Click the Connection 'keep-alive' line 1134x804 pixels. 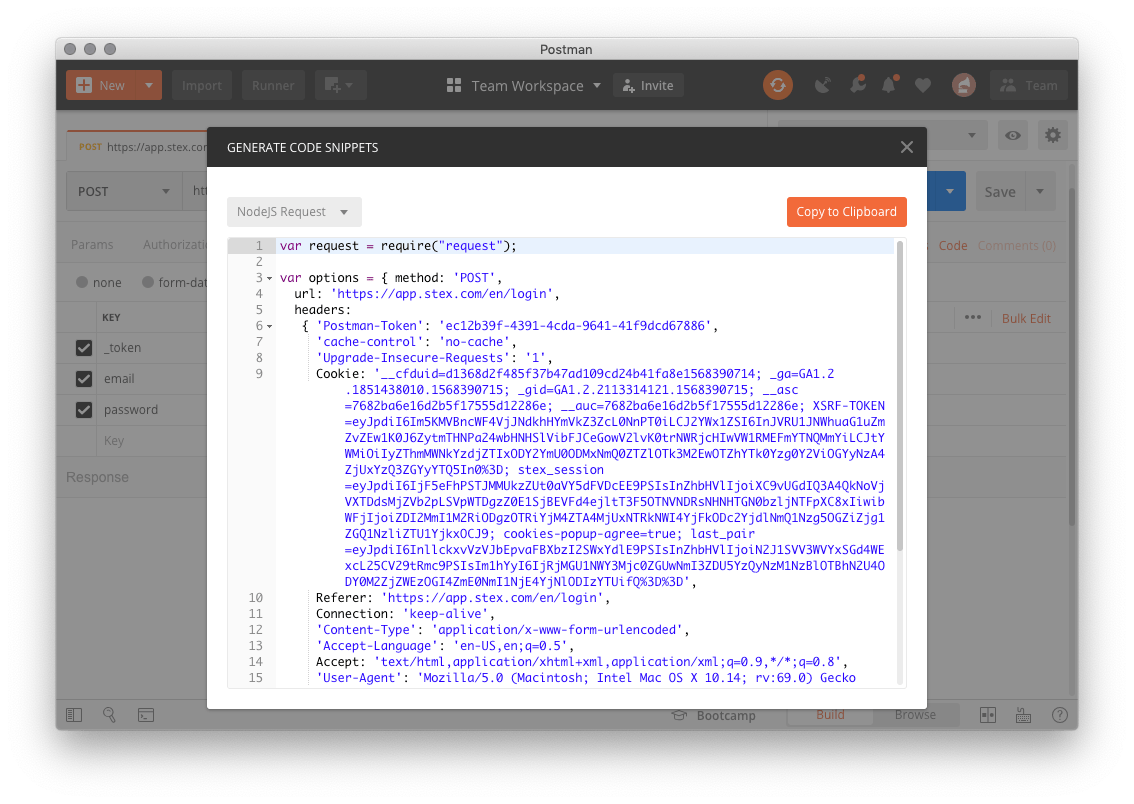(x=405, y=614)
